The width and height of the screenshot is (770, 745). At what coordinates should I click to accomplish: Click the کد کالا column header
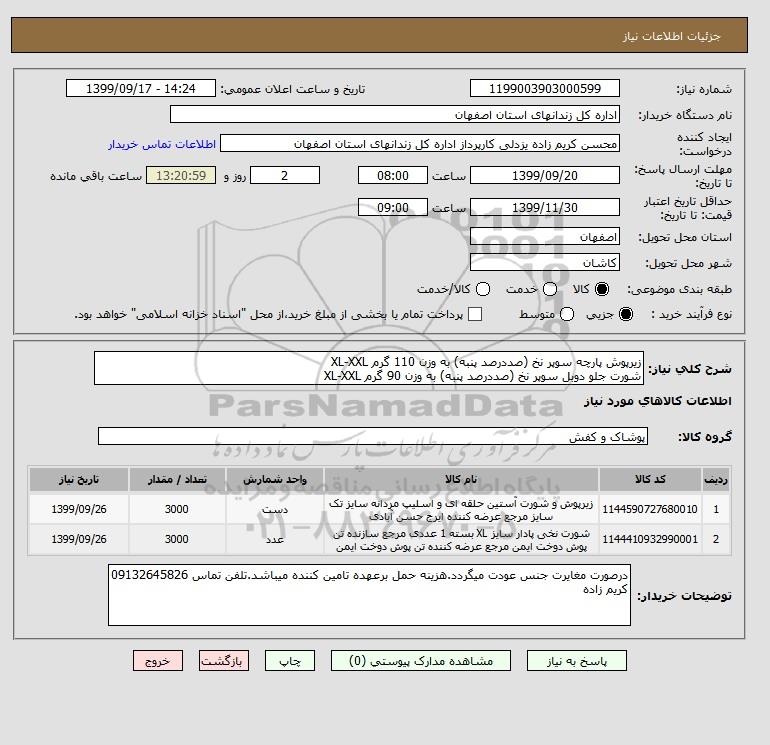point(650,479)
